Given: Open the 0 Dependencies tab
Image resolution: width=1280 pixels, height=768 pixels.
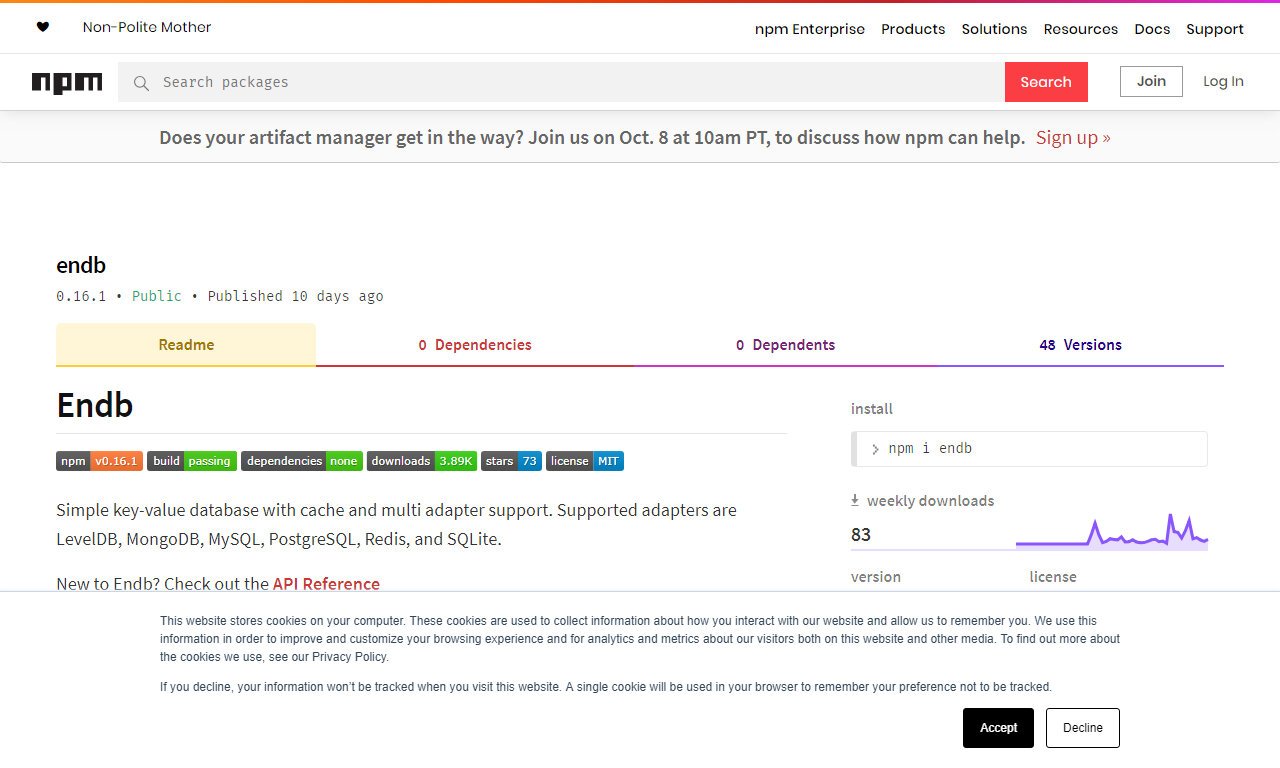Looking at the screenshot, I should (475, 345).
